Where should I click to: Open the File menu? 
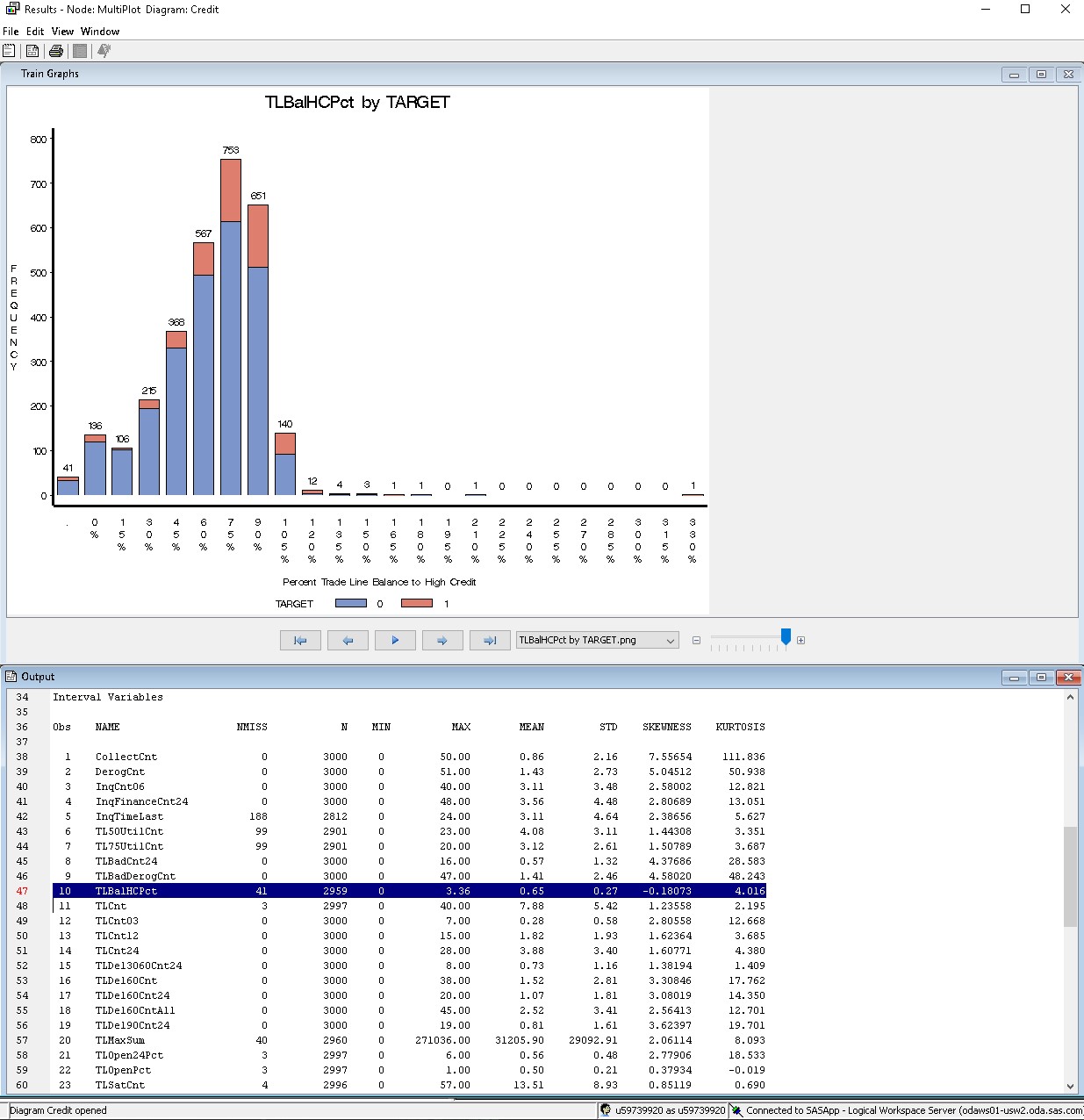point(11,31)
